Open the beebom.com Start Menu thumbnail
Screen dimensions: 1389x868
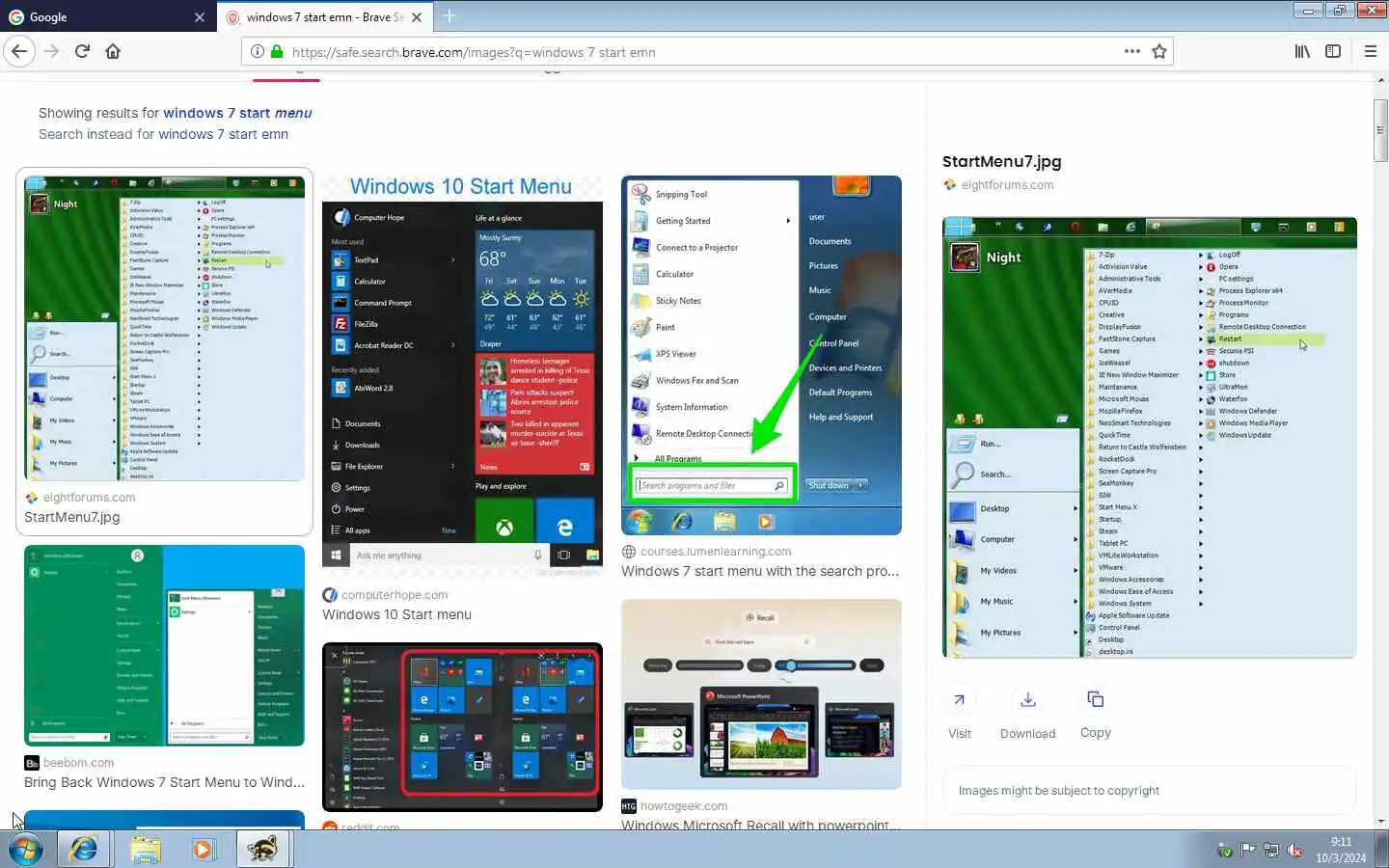click(164, 645)
